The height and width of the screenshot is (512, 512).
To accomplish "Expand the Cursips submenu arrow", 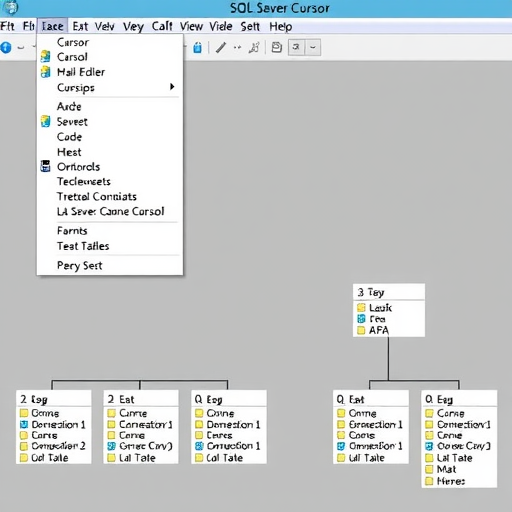I will pyautogui.click(x=172, y=87).
